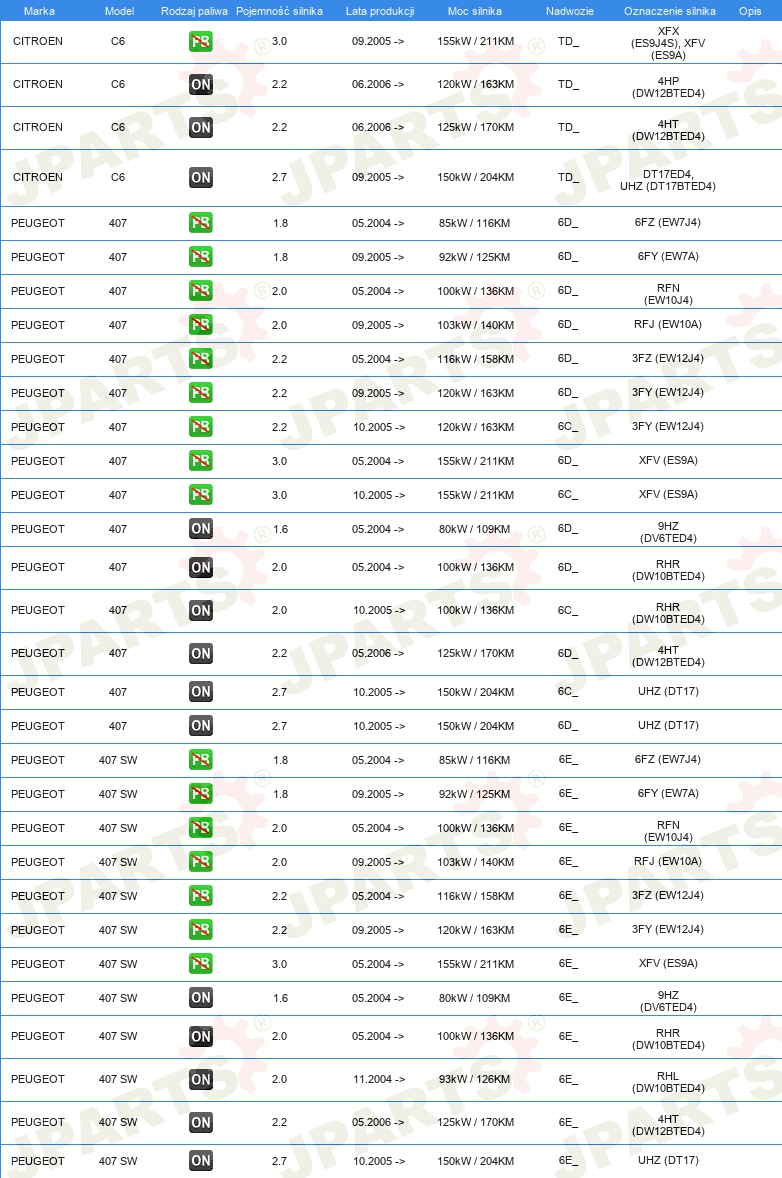Screen dimensions: 782x1178
Task: Select 116kW / 158KM in the 407 6D_ row
Action: [476, 359]
